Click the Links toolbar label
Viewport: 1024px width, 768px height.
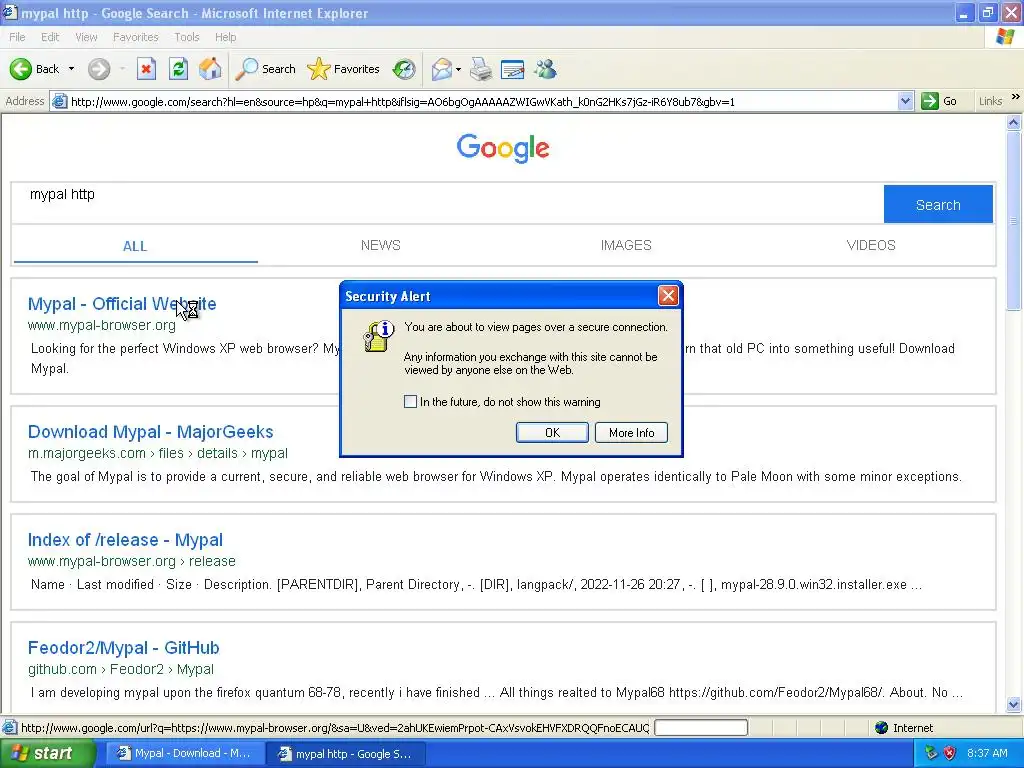coord(990,101)
